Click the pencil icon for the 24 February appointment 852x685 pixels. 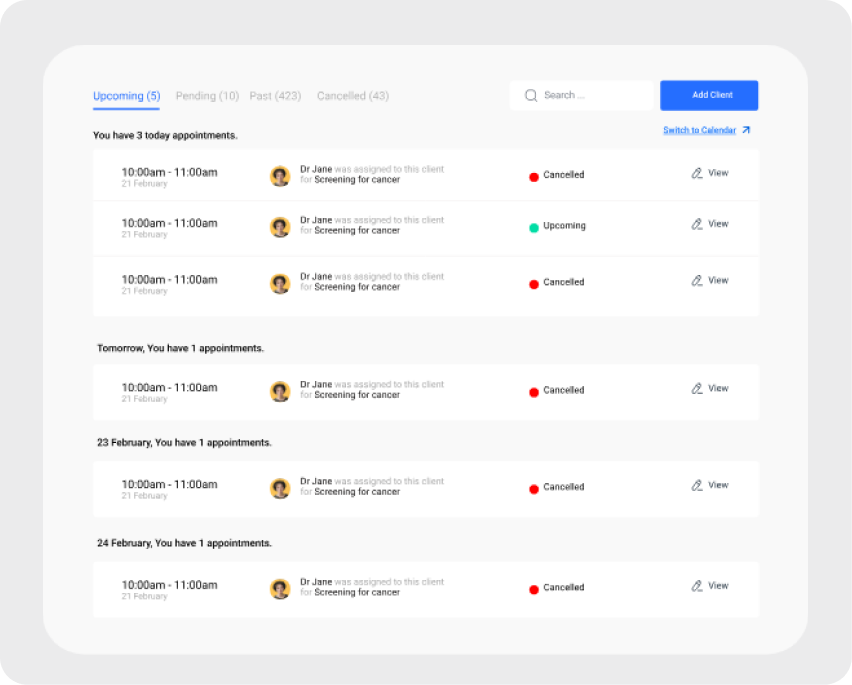[x=697, y=587]
